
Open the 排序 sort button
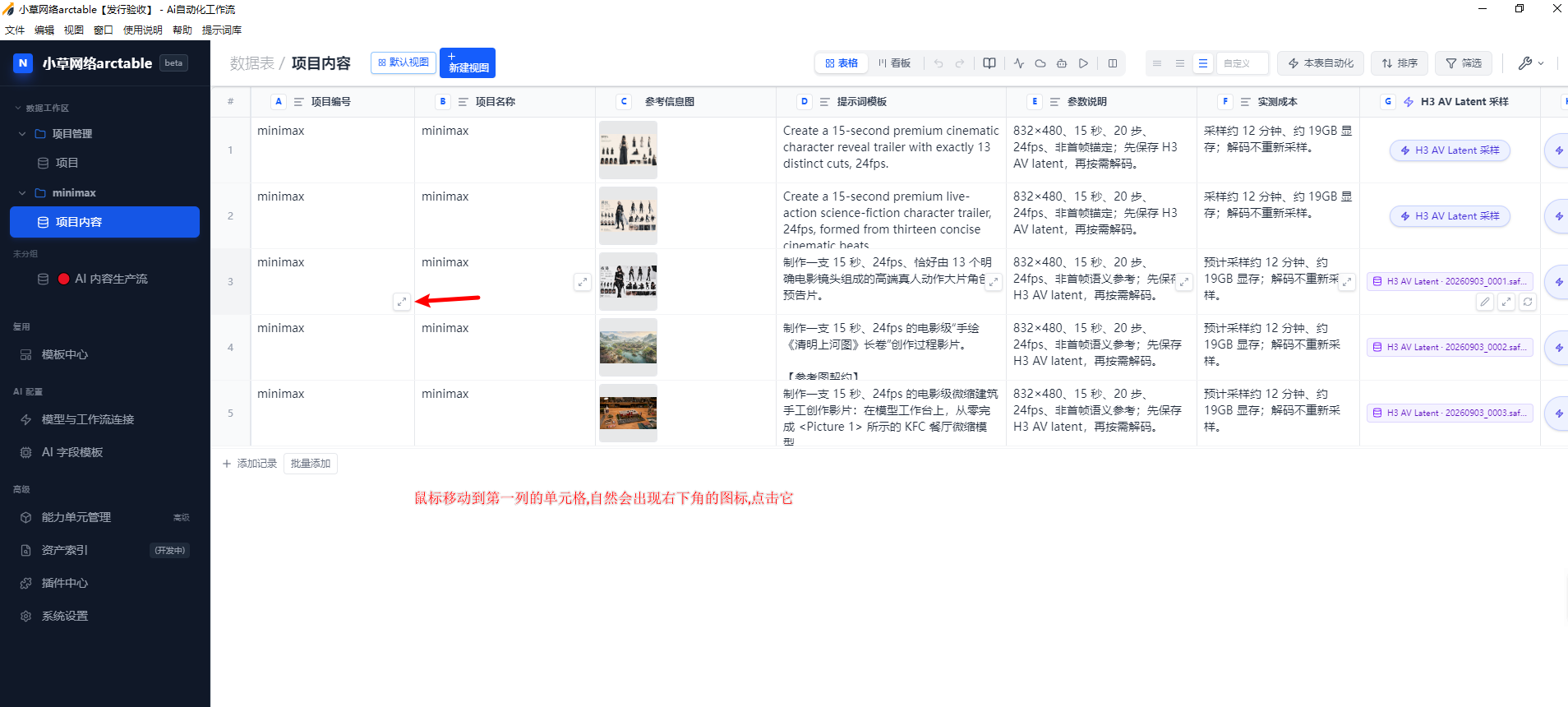(1400, 63)
